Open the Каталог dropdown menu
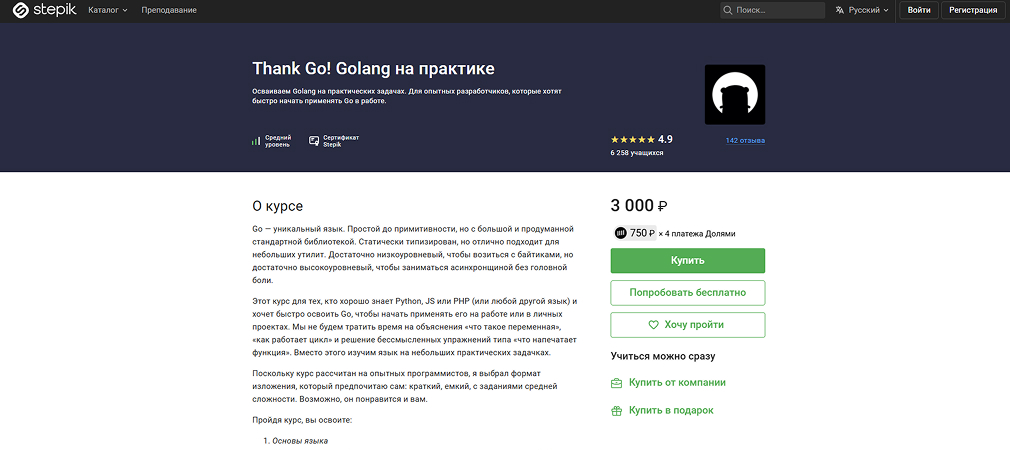Viewport: 1010px width, 450px height. coord(108,10)
